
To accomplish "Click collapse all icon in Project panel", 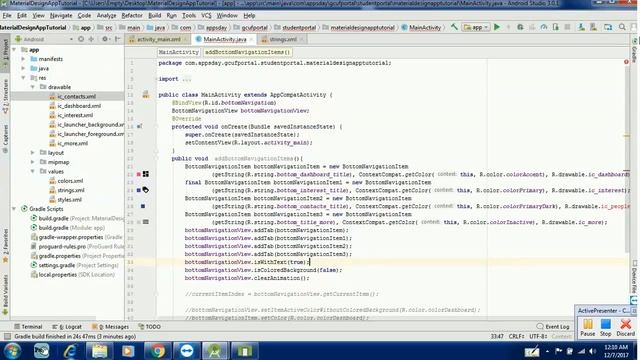I will point(91,39).
